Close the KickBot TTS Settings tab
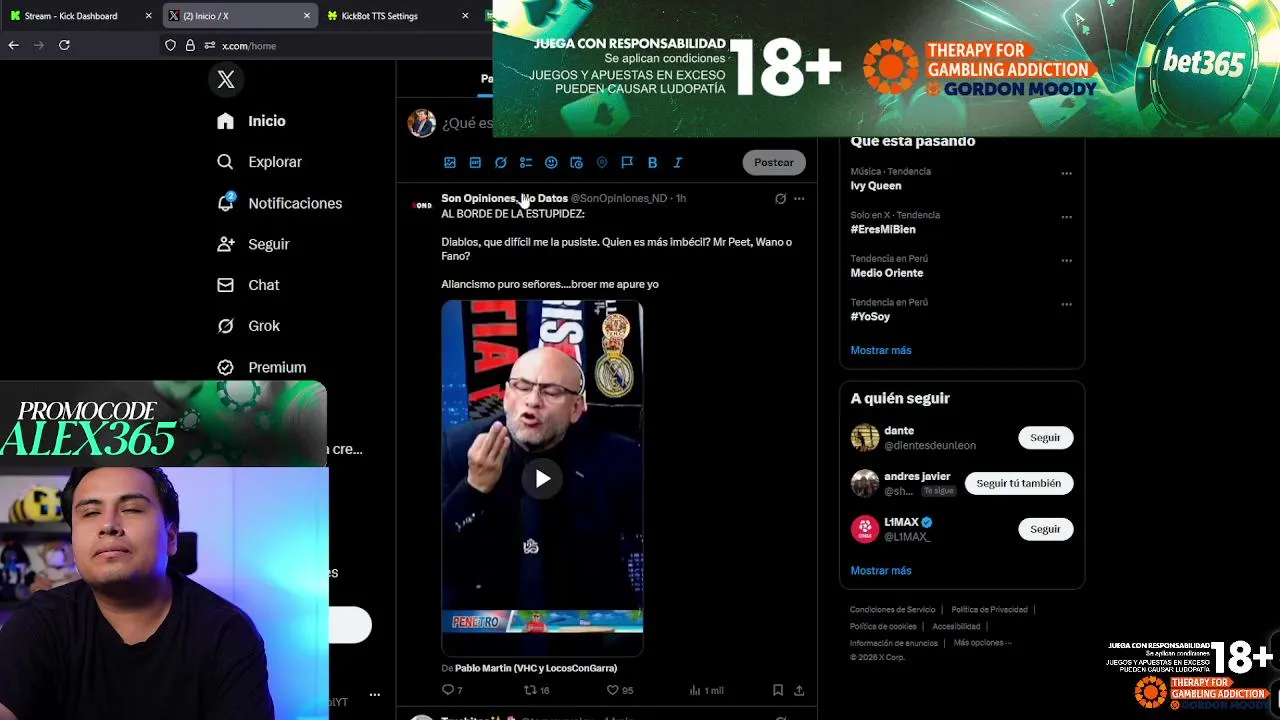This screenshot has width=1280, height=720. [x=465, y=16]
